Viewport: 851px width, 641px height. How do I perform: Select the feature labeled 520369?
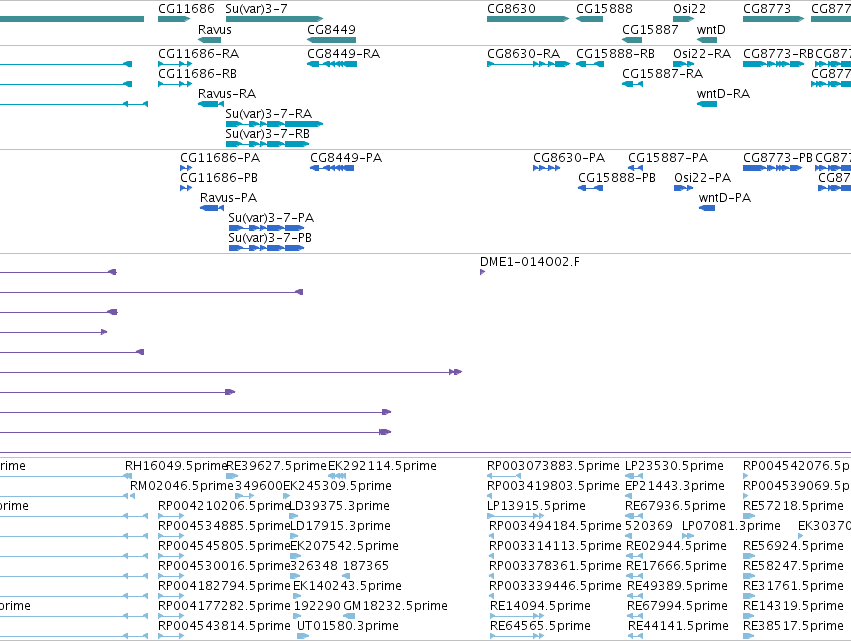point(649,526)
